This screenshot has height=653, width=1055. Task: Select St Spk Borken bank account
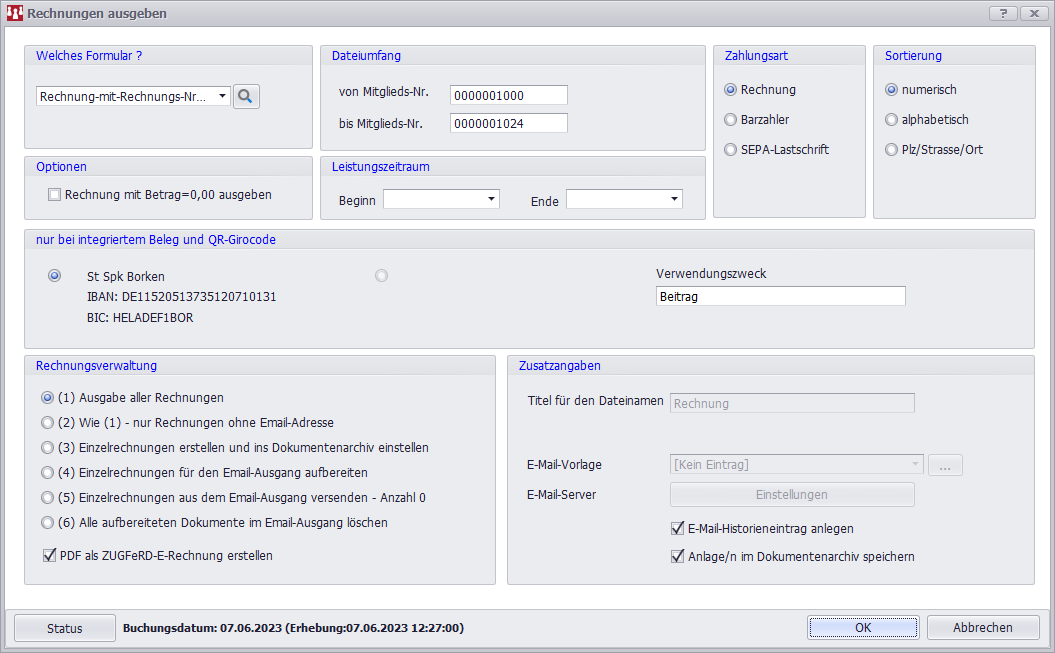tap(55, 276)
